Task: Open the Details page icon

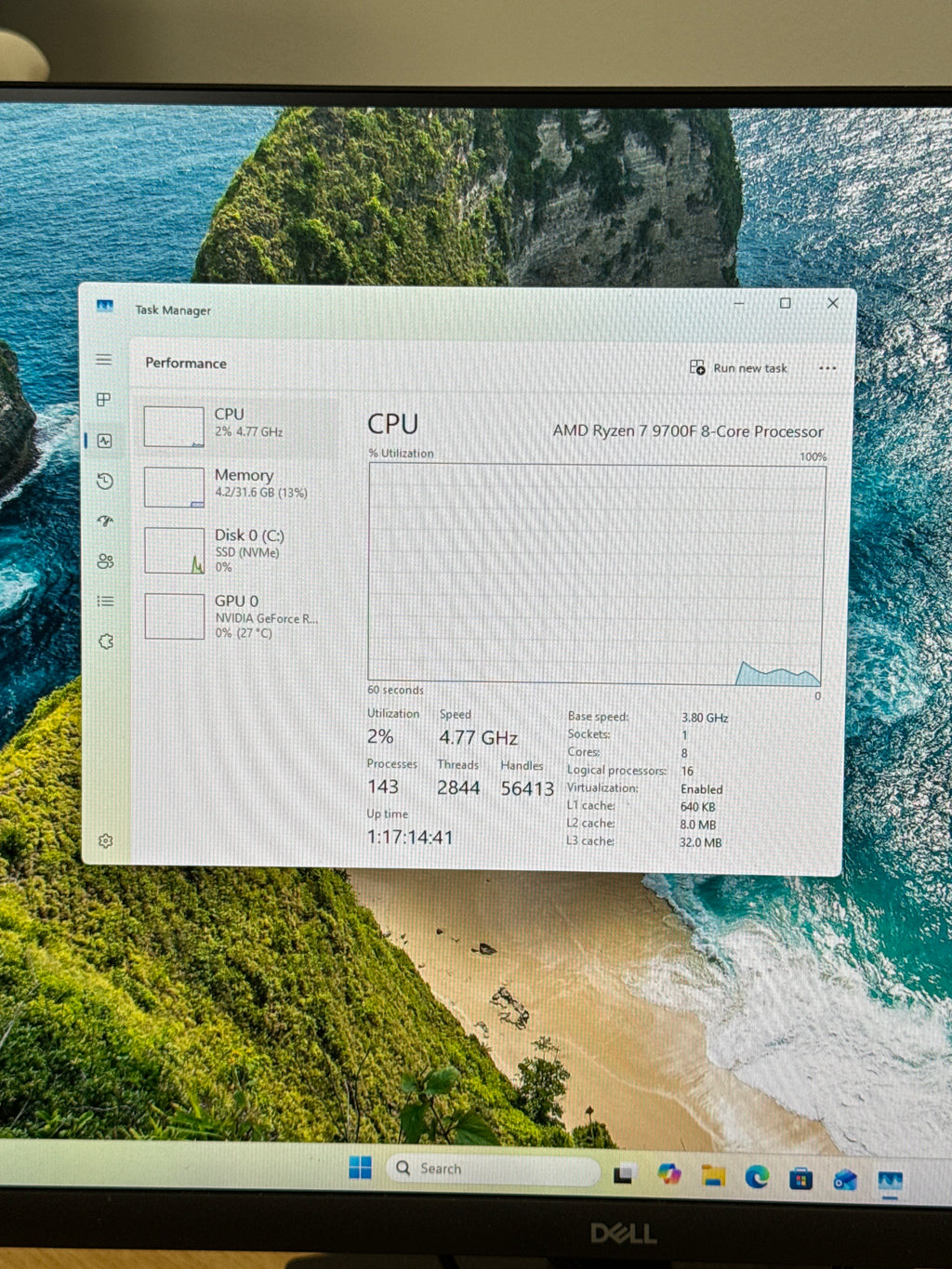Action: coord(105,601)
